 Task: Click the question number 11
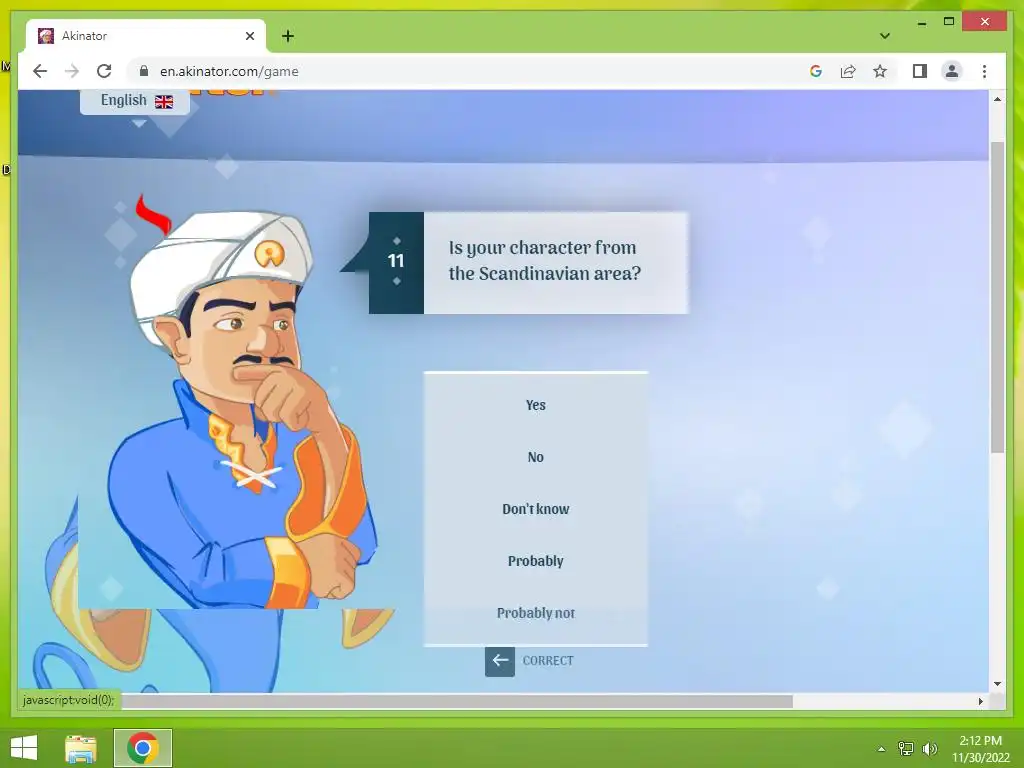pyautogui.click(x=396, y=261)
